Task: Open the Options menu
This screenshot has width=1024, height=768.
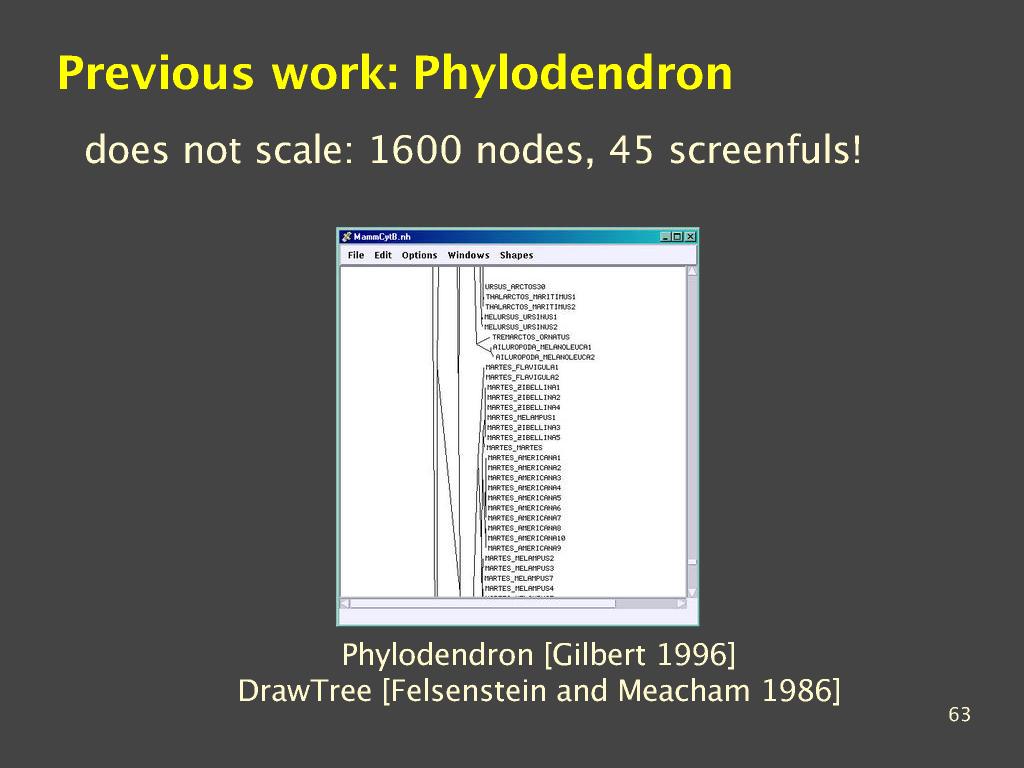Action: 419,255
